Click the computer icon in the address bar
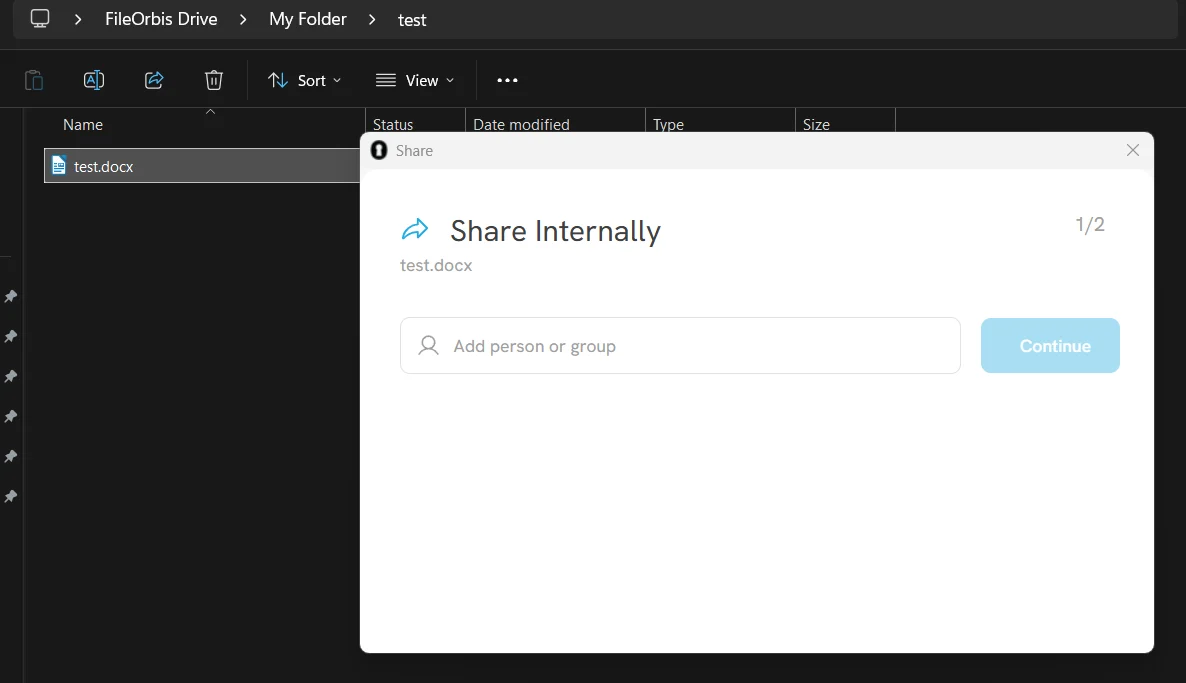Image resolution: width=1186 pixels, height=683 pixels. tap(40, 19)
